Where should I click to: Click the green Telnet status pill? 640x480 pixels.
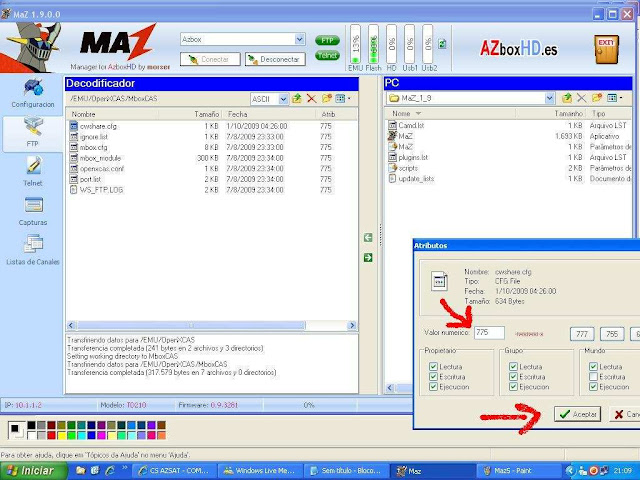pyautogui.click(x=327, y=55)
